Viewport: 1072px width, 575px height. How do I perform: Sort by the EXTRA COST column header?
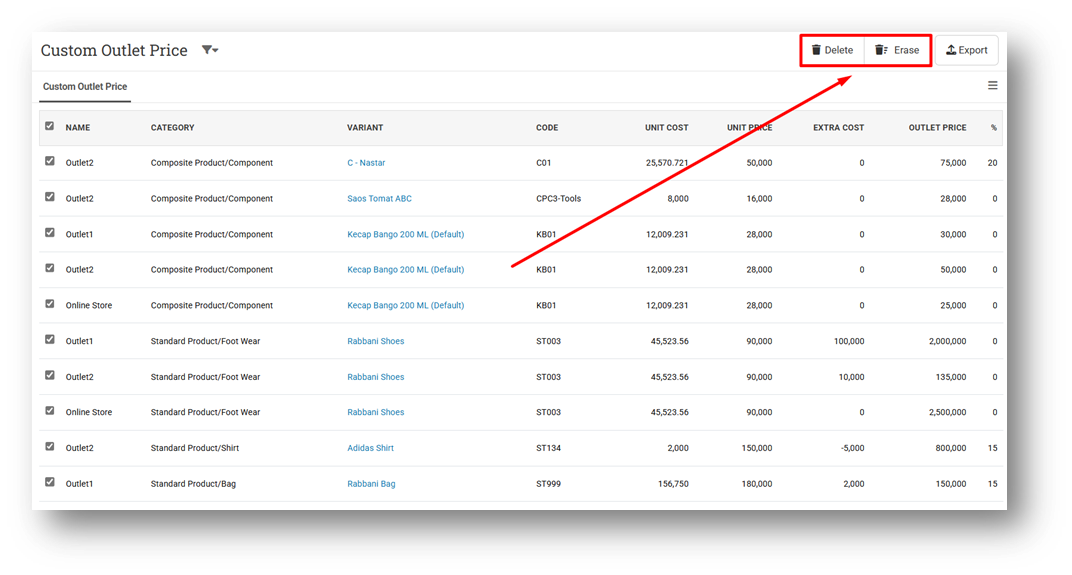[x=838, y=128]
